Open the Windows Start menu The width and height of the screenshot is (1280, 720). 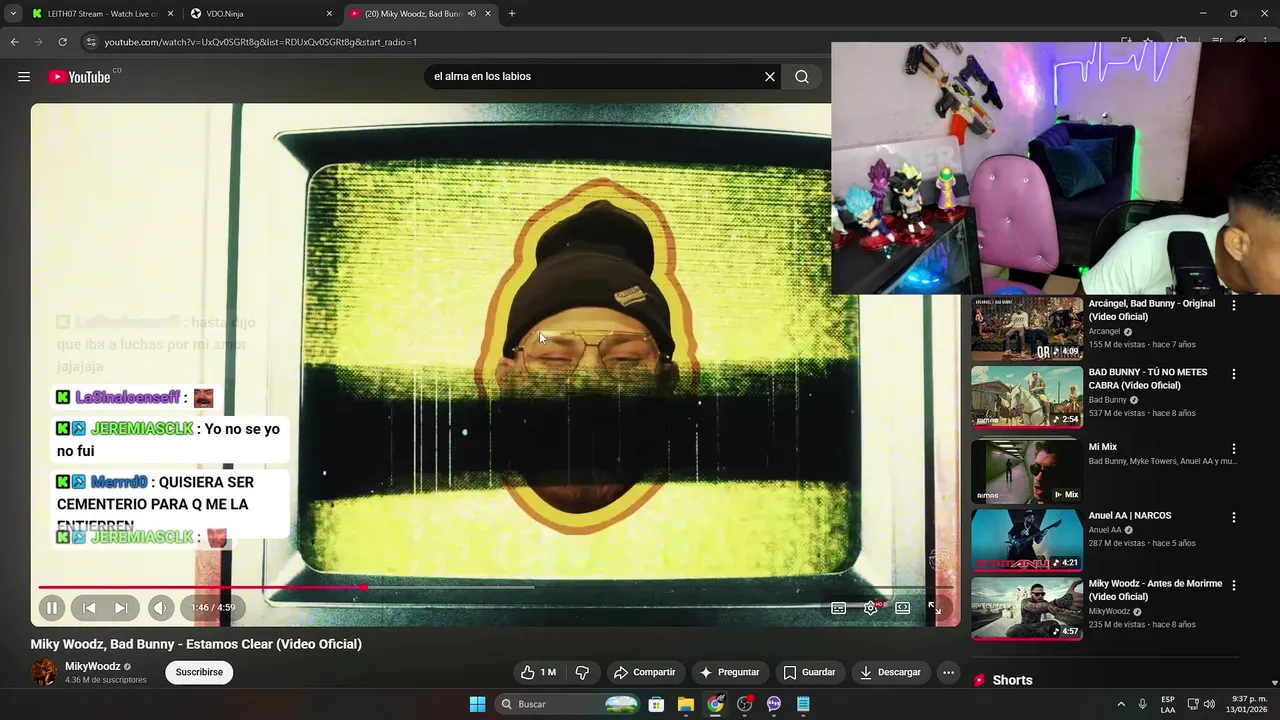[477, 704]
